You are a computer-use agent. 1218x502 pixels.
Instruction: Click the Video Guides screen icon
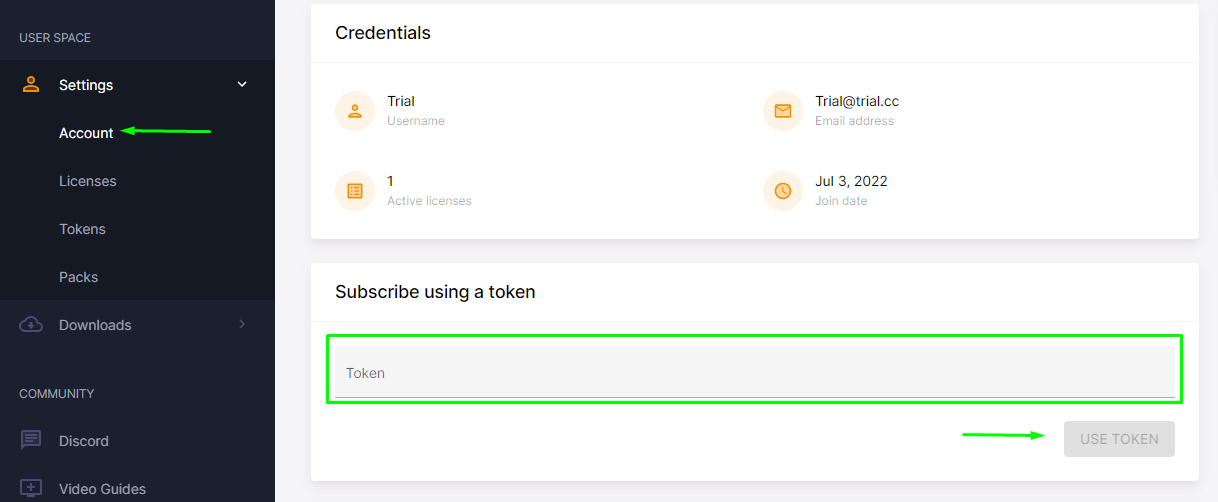point(31,489)
